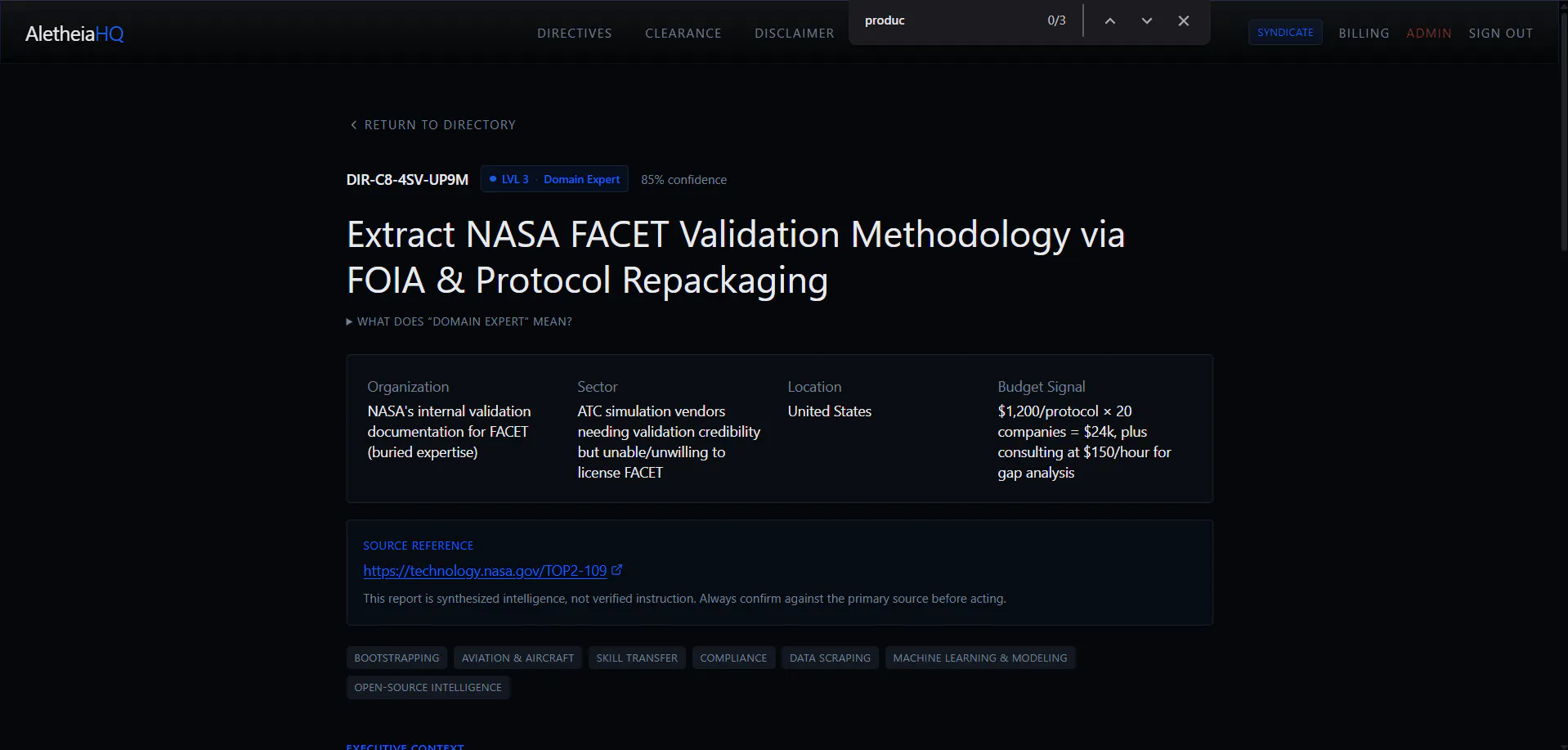Click the directive title heading
Image resolution: width=1568 pixels, height=750 pixels.
(x=736, y=257)
